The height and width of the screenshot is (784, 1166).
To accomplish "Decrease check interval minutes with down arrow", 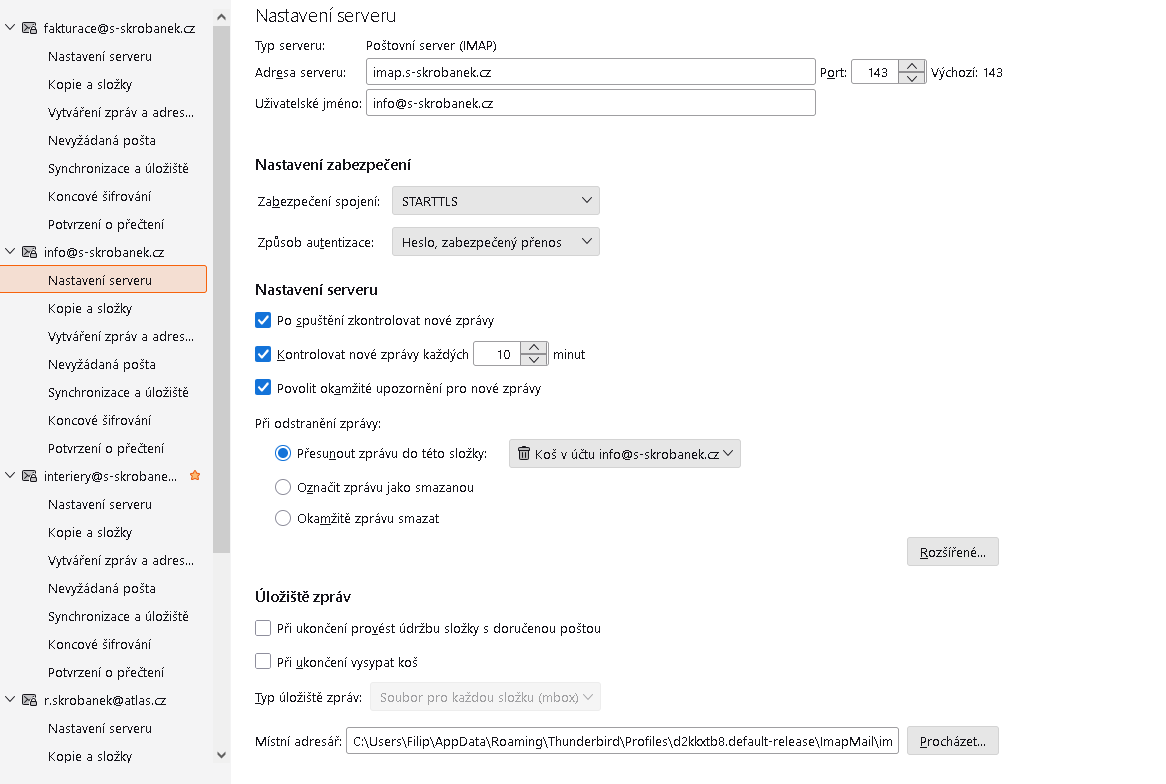I will pyautogui.click(x=535, y=360).
